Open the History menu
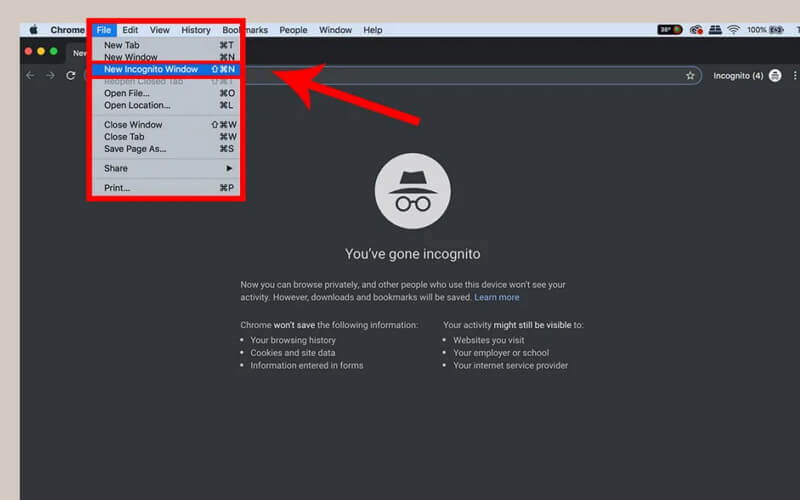This screenshot has height=500, width=800. (x=196, y=30)
